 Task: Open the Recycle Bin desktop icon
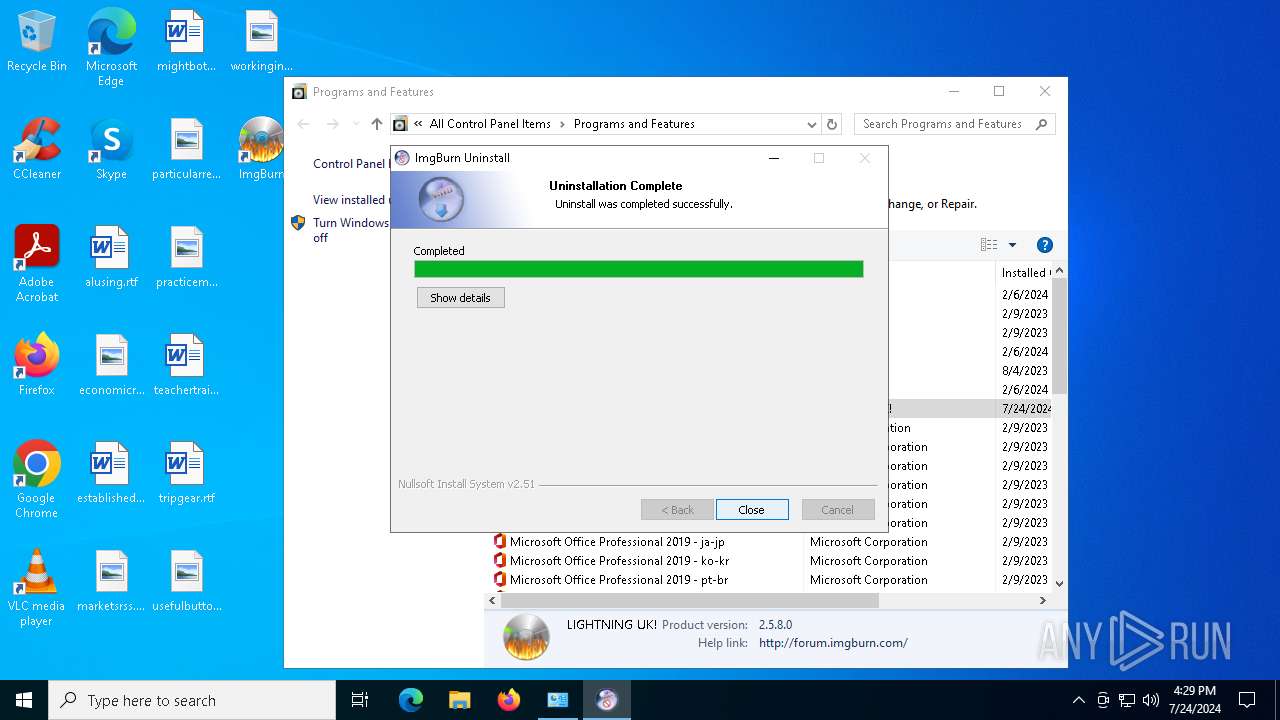(x=37, y=42)
